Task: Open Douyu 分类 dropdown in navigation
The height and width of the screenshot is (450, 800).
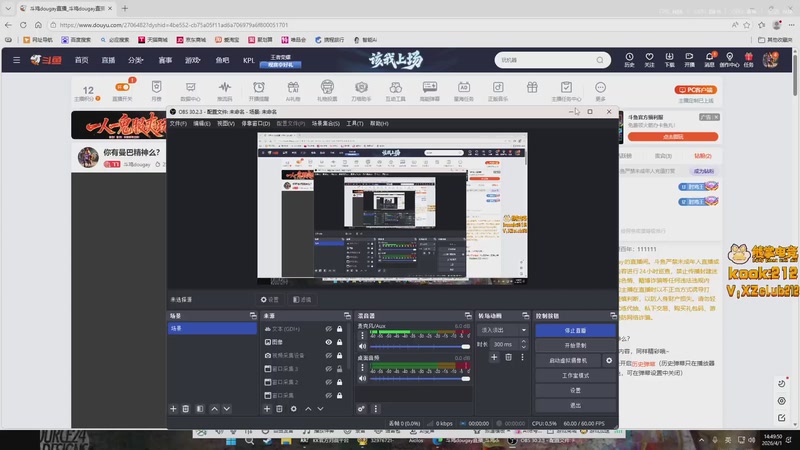Action: [136, 60]
